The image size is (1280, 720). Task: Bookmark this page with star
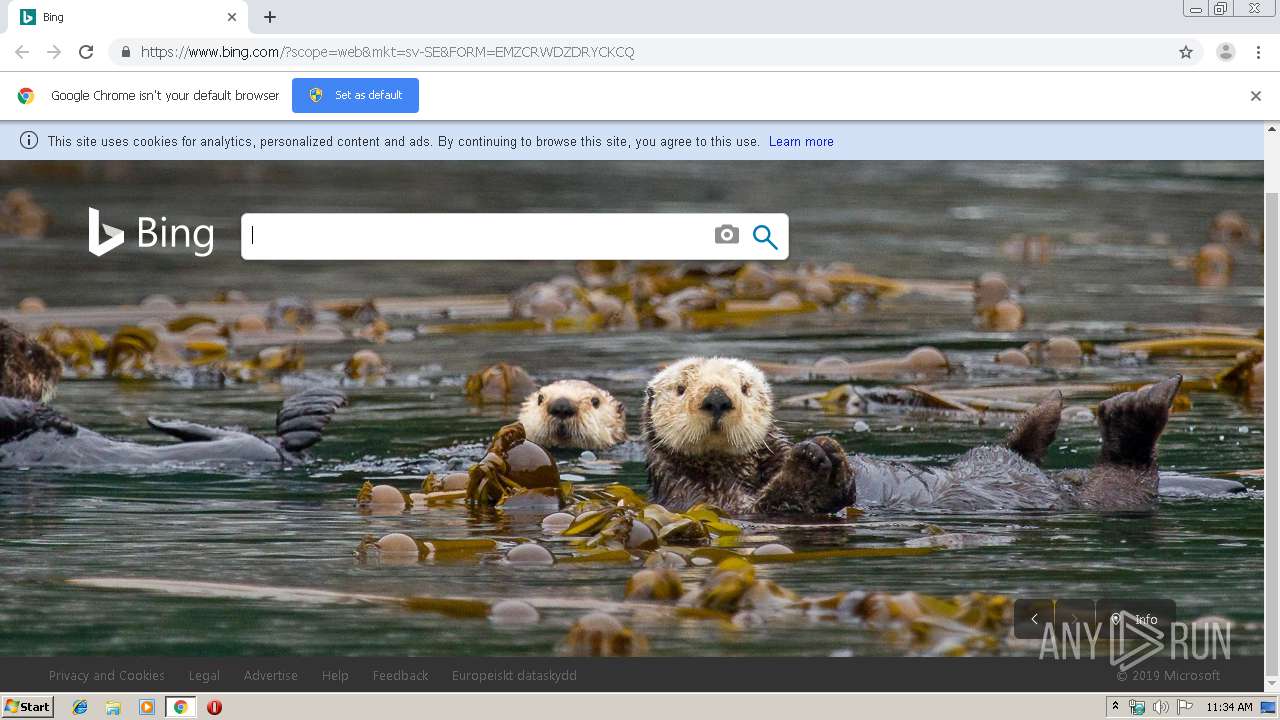tap(1186, 52)
